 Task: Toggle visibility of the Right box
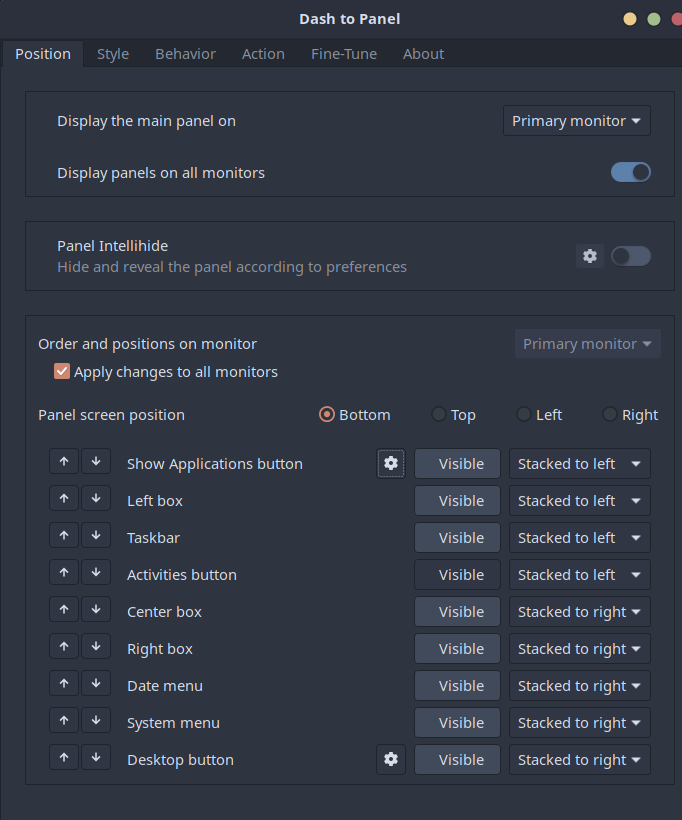pos(456,648)
